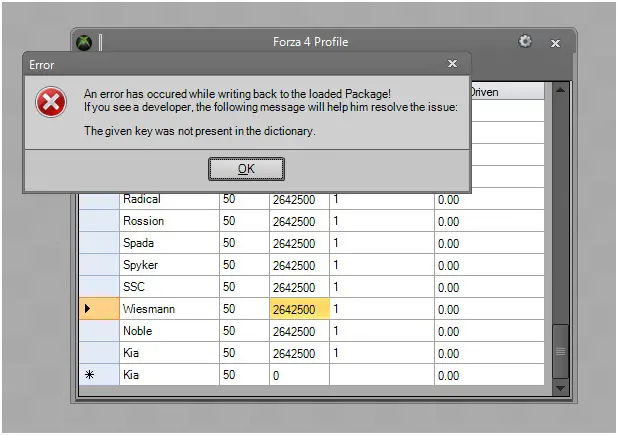This screenshot has width=618, height=435.
Task: Click the Error dialog title text
Action: pos(41,65)
